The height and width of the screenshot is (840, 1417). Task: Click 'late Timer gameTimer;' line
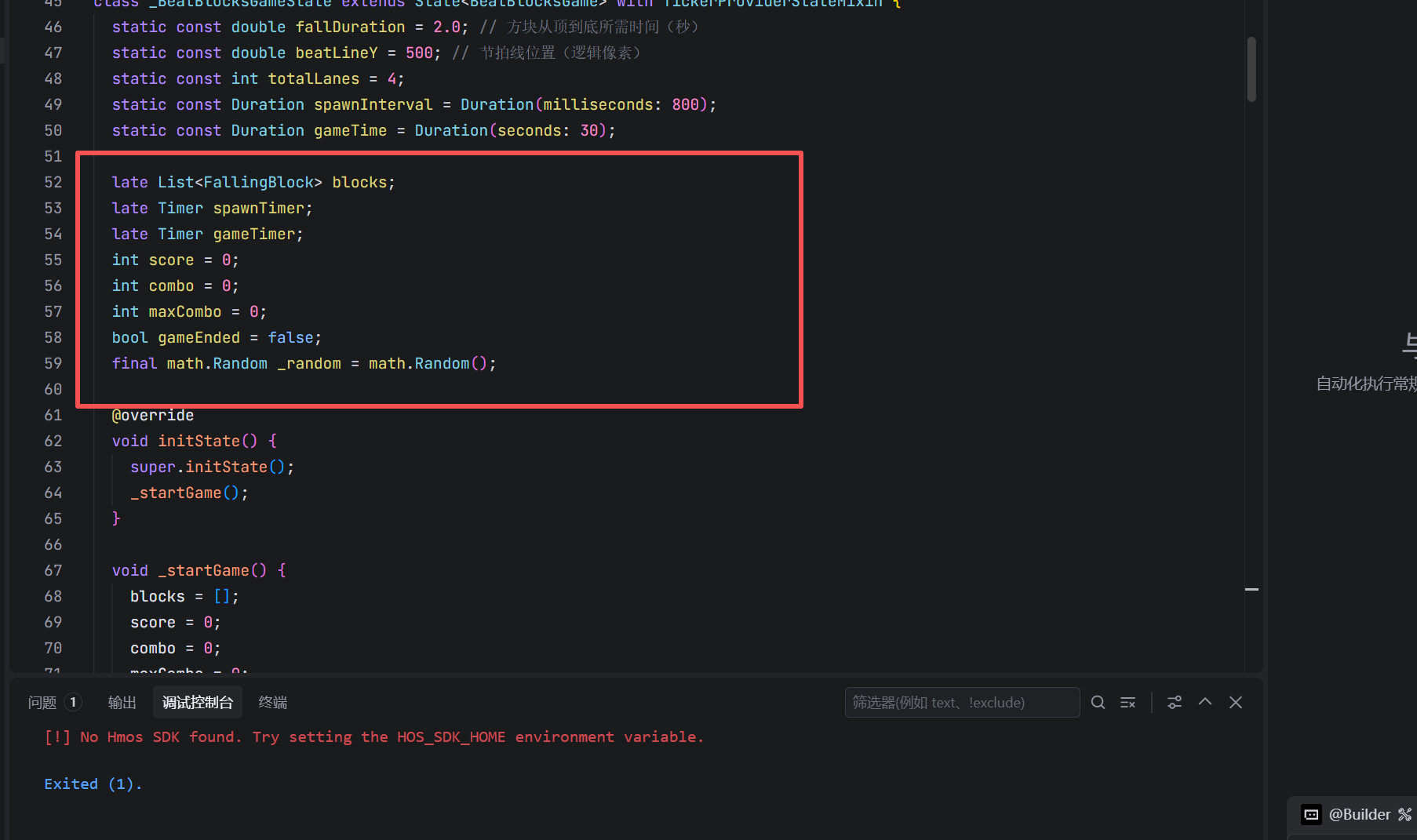pyautogui.click(x=207, y=234)
